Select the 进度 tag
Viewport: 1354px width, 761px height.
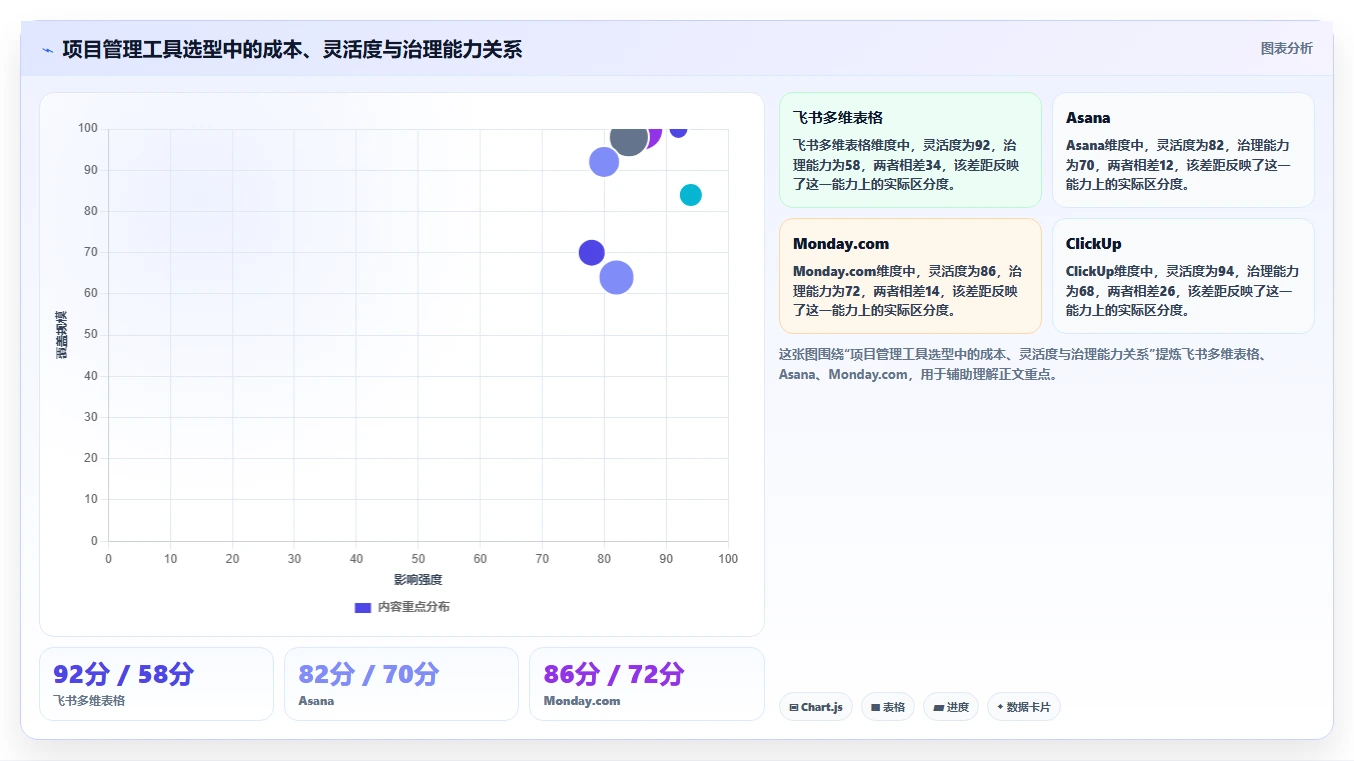pos(951,707)
